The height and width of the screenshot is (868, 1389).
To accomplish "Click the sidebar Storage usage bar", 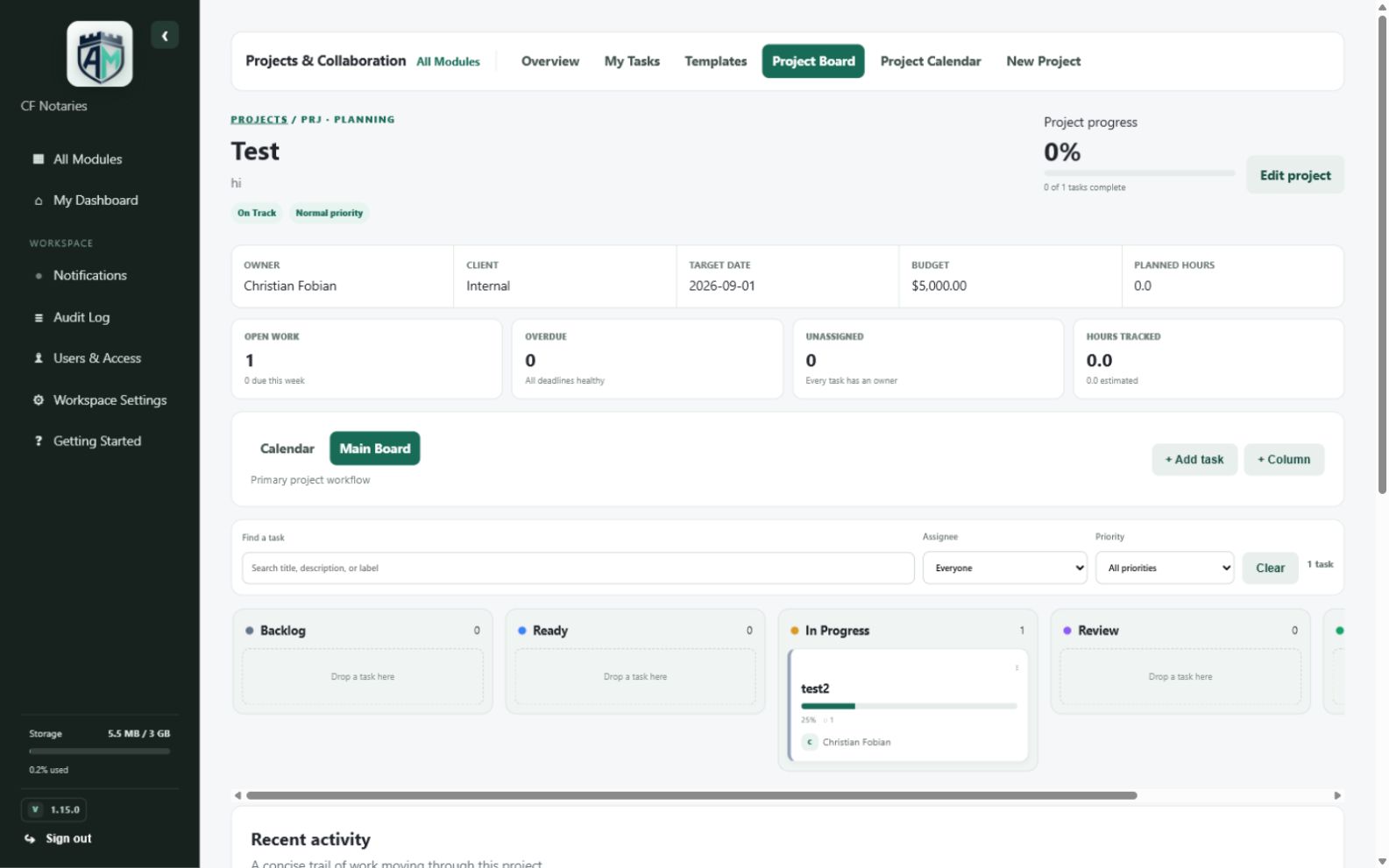I will tap(100, 752).
